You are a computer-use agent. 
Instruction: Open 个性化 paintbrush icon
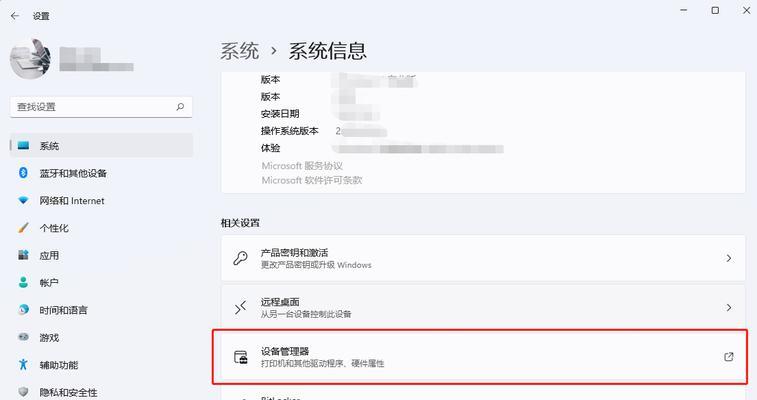[x=23, y=228]
